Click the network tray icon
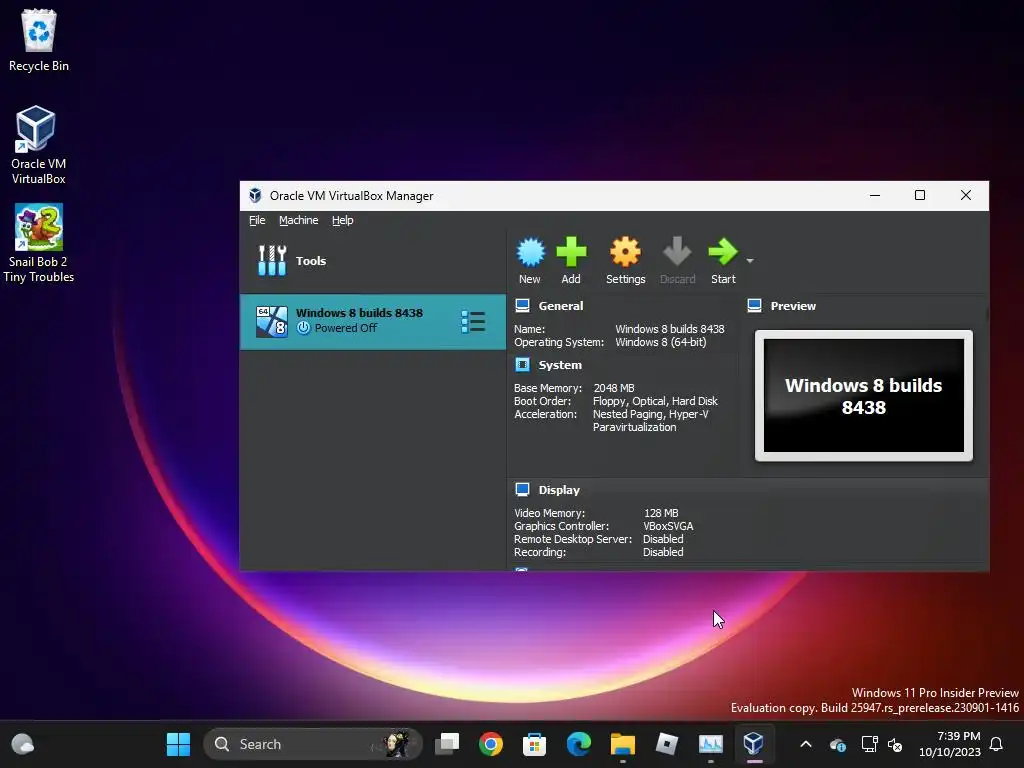 869,744
